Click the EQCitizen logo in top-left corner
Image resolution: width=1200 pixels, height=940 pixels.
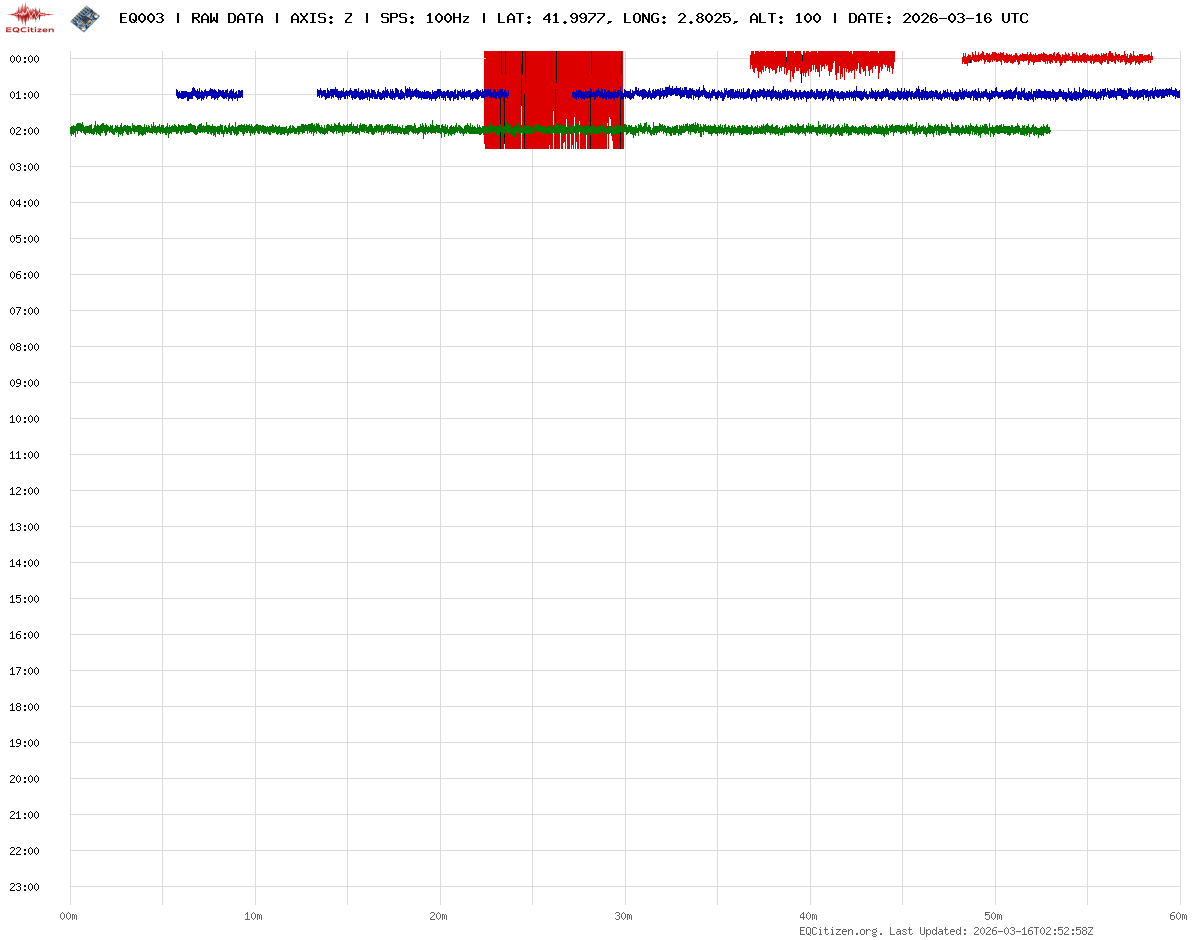click(31, 18)
